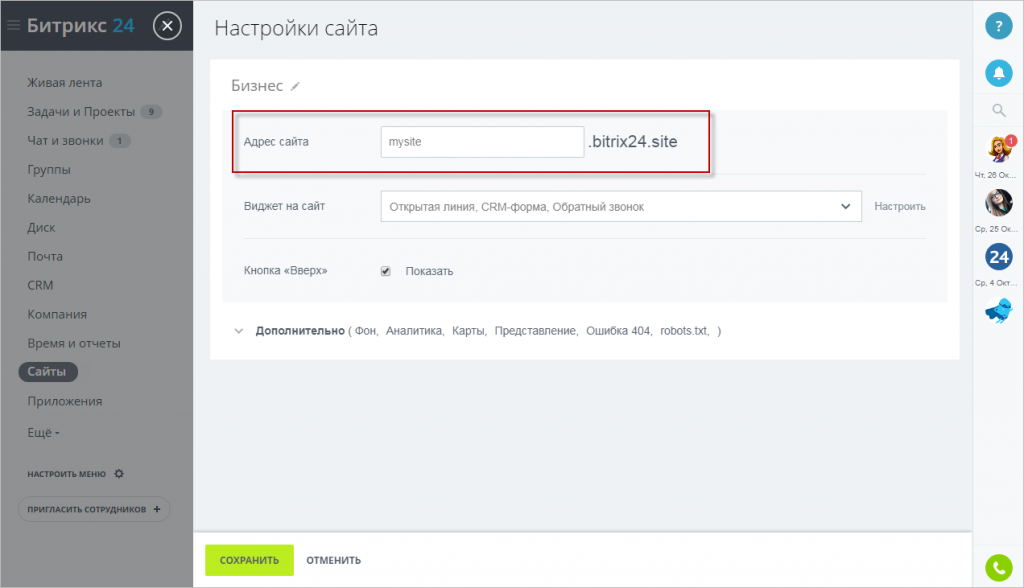This screenshot has width=1024, height=588.
Task: Open chat avatar dated Чт, 26 Окт
Action: 999,150
